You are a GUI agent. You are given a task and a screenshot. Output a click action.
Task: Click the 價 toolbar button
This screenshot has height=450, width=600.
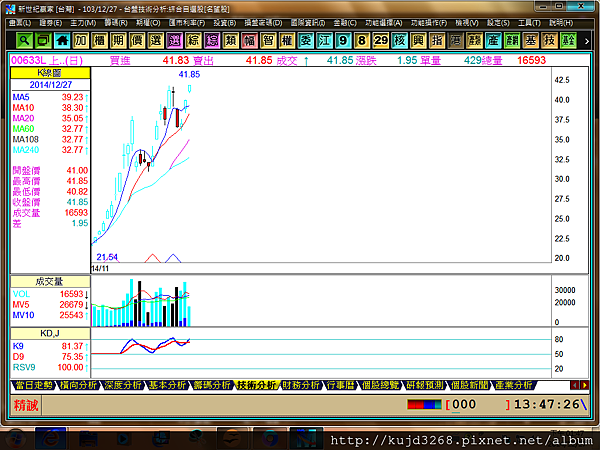coord(137,40)
